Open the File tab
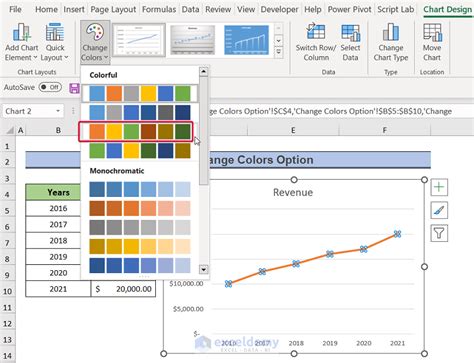The image size is (474, 363). pos(15,9)
